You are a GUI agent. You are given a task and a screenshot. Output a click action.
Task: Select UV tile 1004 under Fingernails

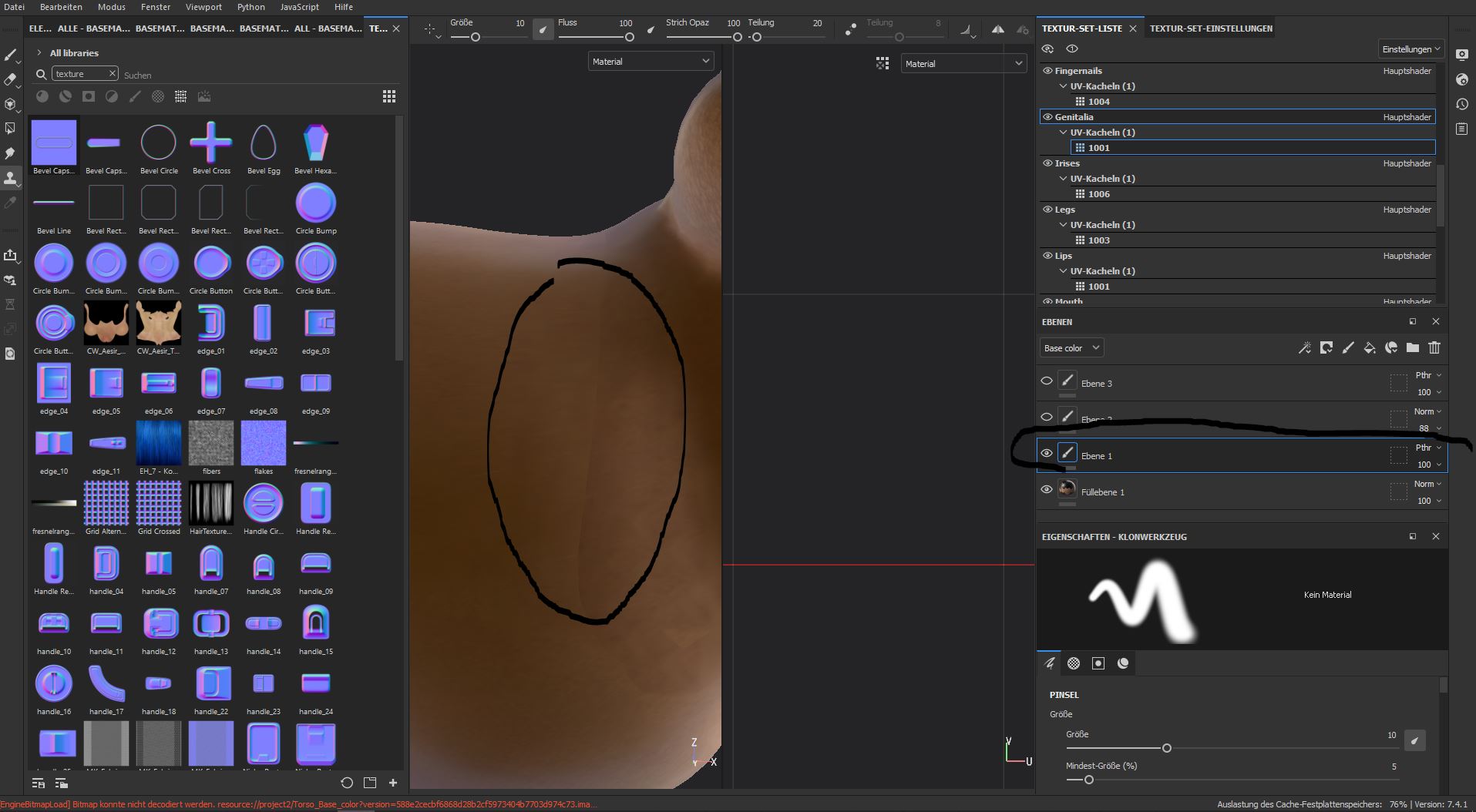click(x=1252, y=102)
